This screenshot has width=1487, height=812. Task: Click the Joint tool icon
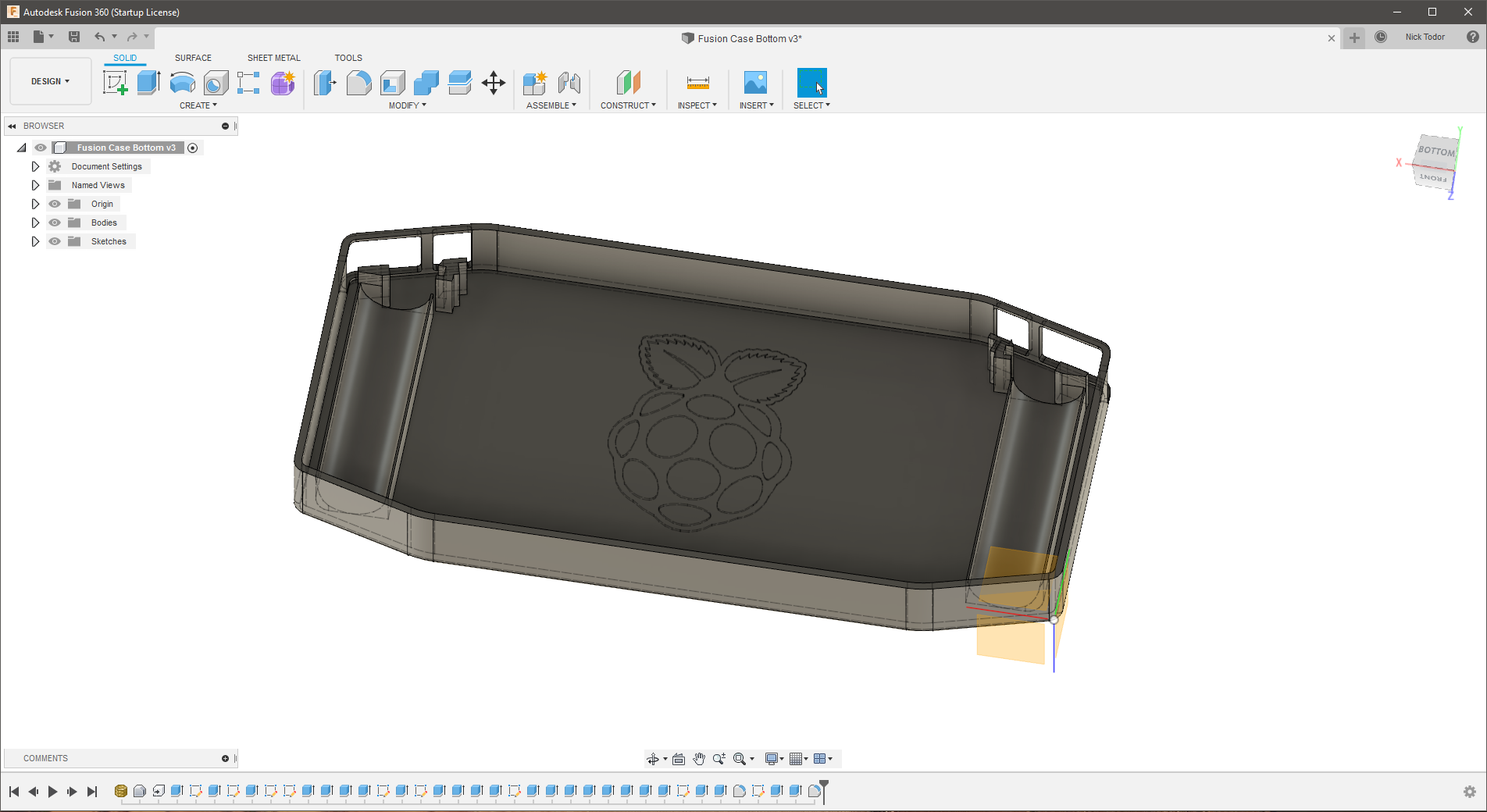[569, 83]
